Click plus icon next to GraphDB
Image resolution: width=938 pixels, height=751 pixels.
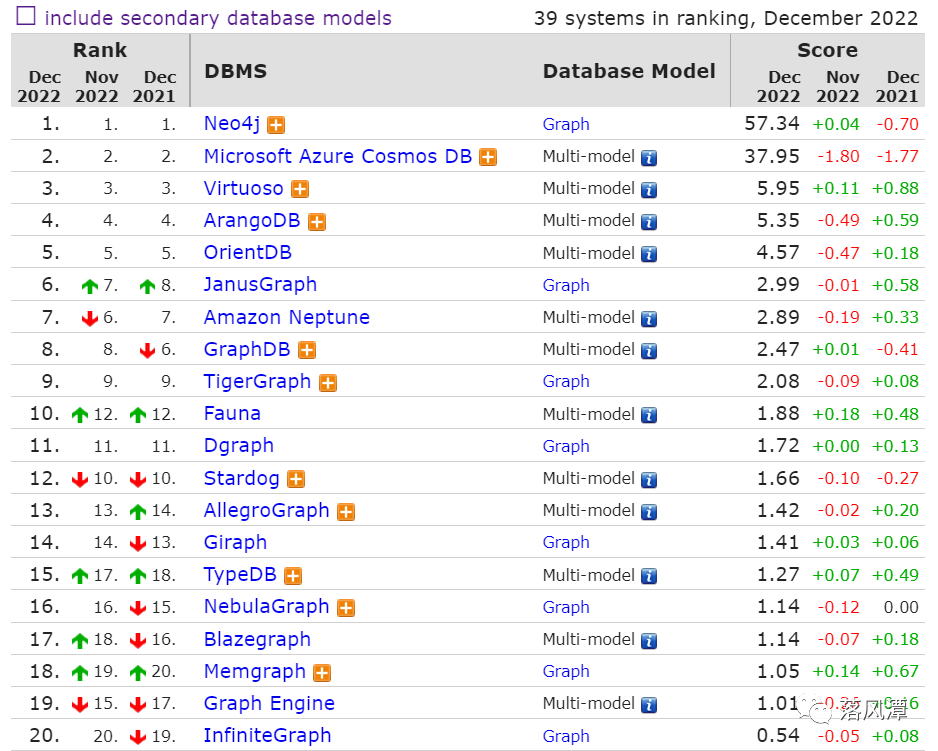307,351
